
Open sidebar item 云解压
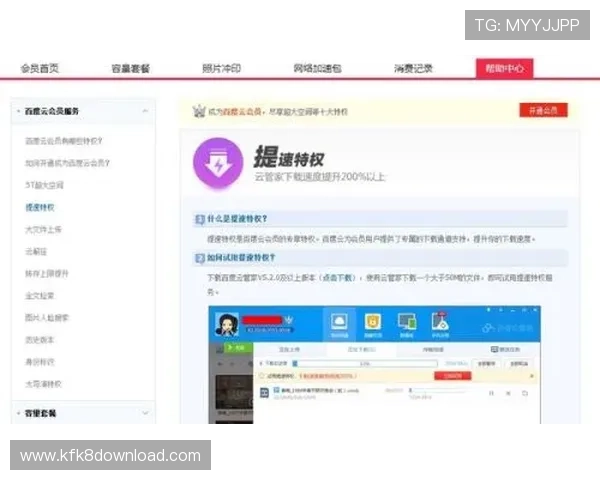(x=36, y=251)
